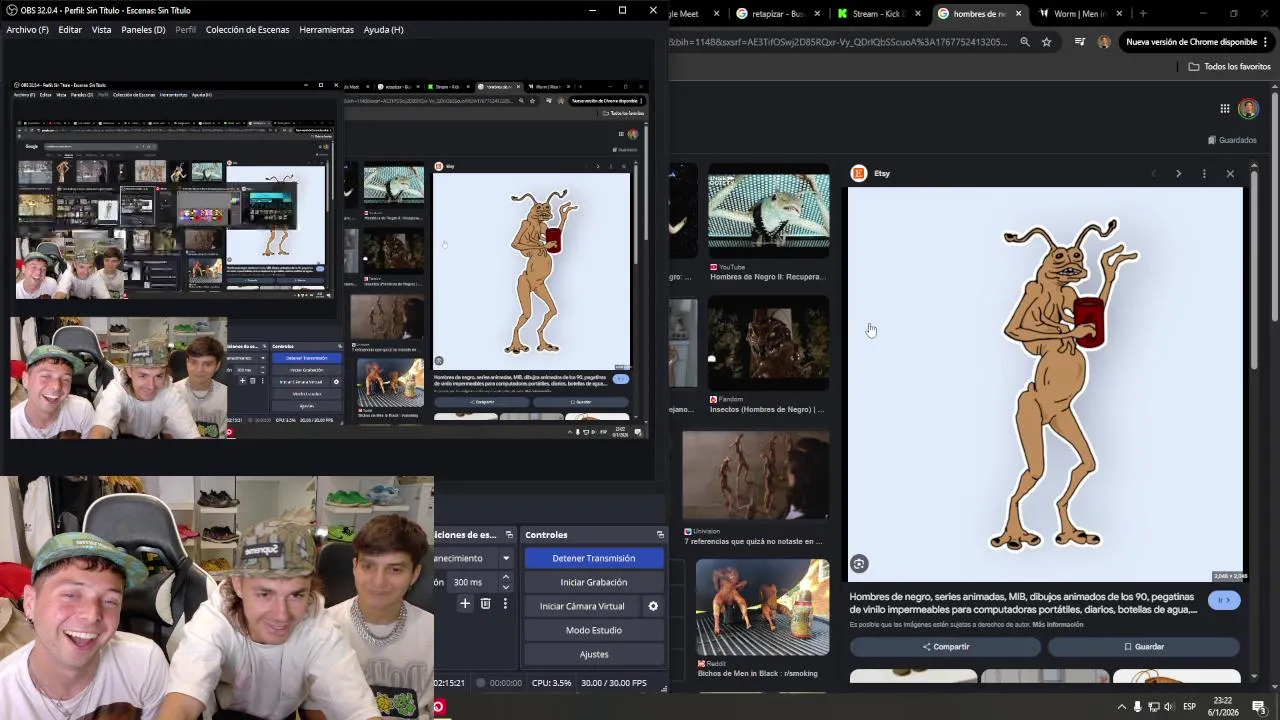Open Google account avatar

tap(1248, 109)
